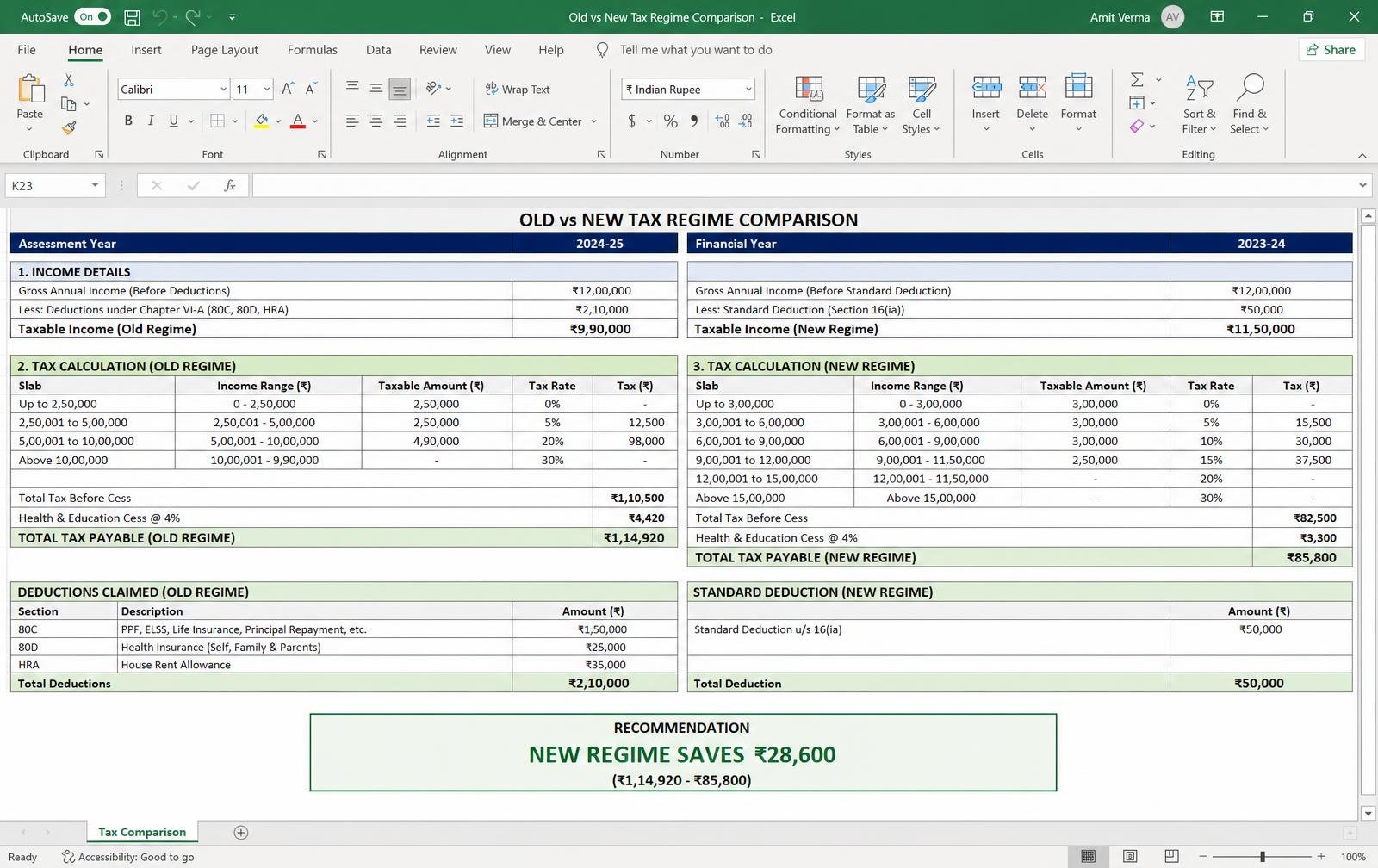Click the Insert Function fx icon

tap(229, 185)
